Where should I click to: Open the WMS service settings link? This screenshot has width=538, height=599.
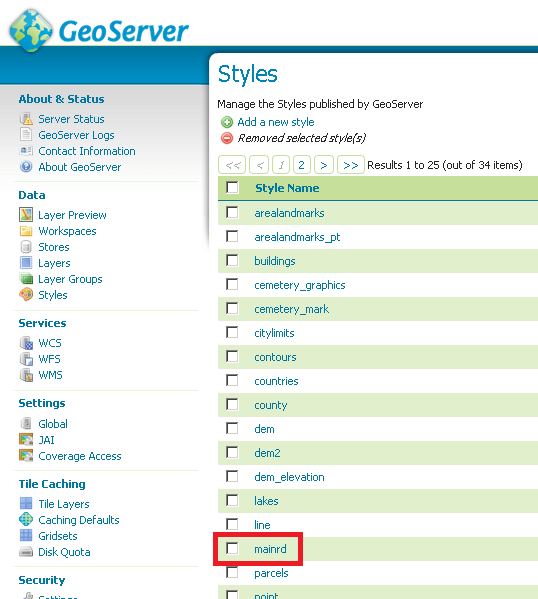click(50, 375)
